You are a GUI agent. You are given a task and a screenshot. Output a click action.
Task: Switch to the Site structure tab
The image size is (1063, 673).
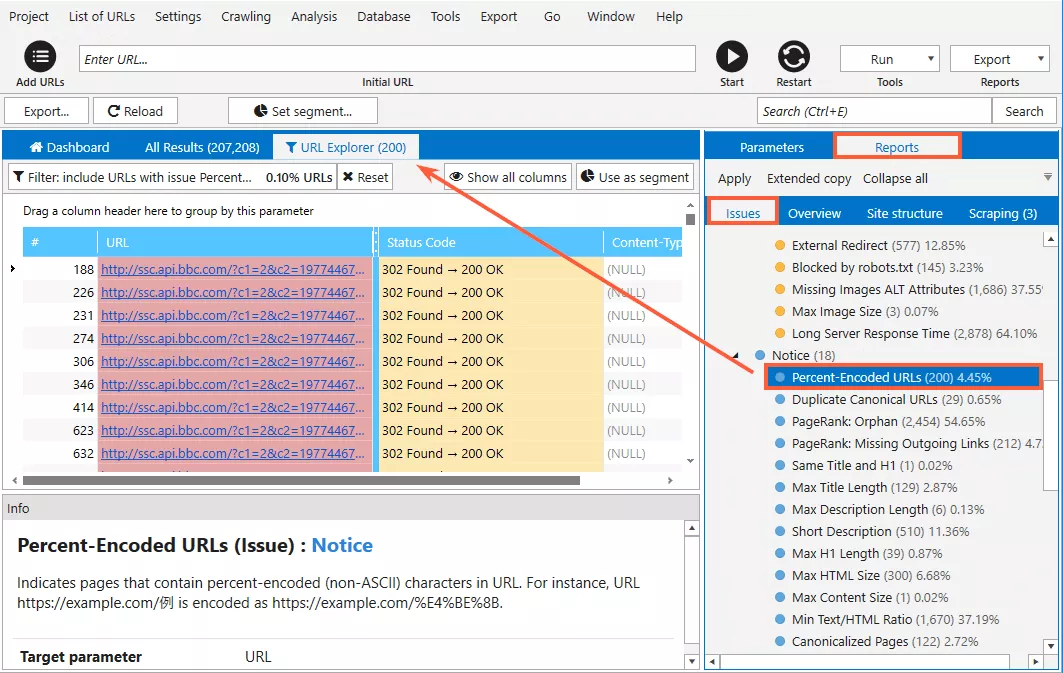coord(904,213)
